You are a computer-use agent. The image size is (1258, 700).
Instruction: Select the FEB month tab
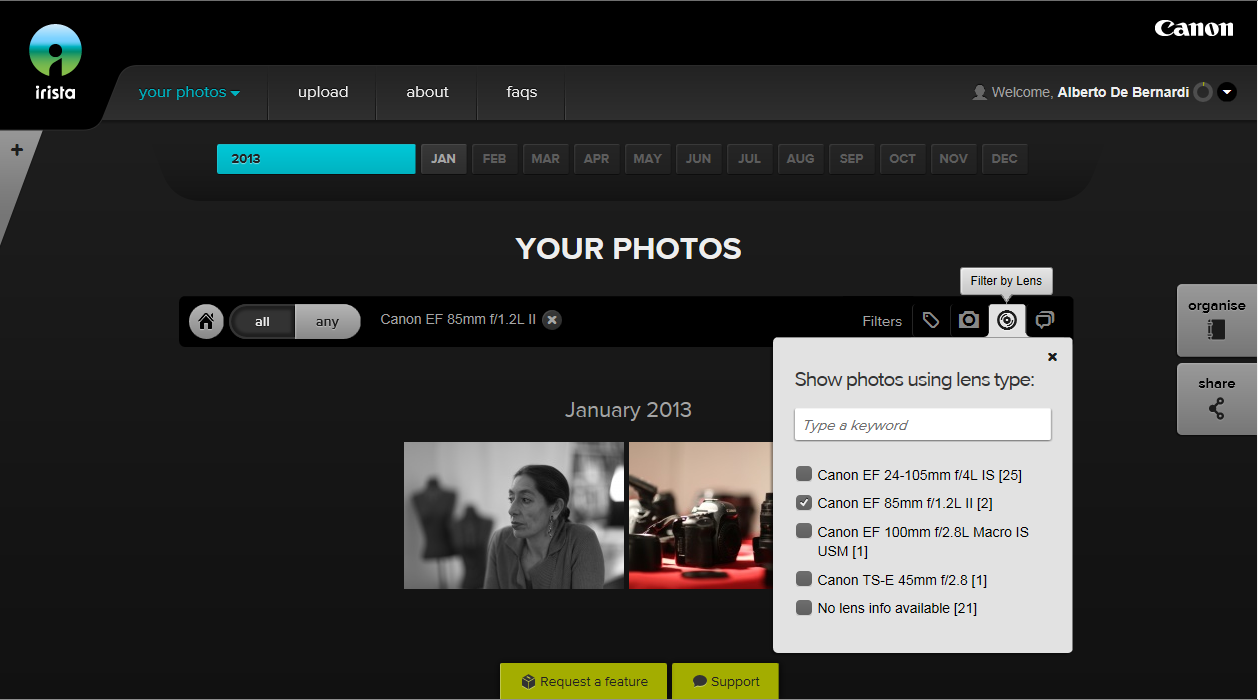click(x=494, y=159)
